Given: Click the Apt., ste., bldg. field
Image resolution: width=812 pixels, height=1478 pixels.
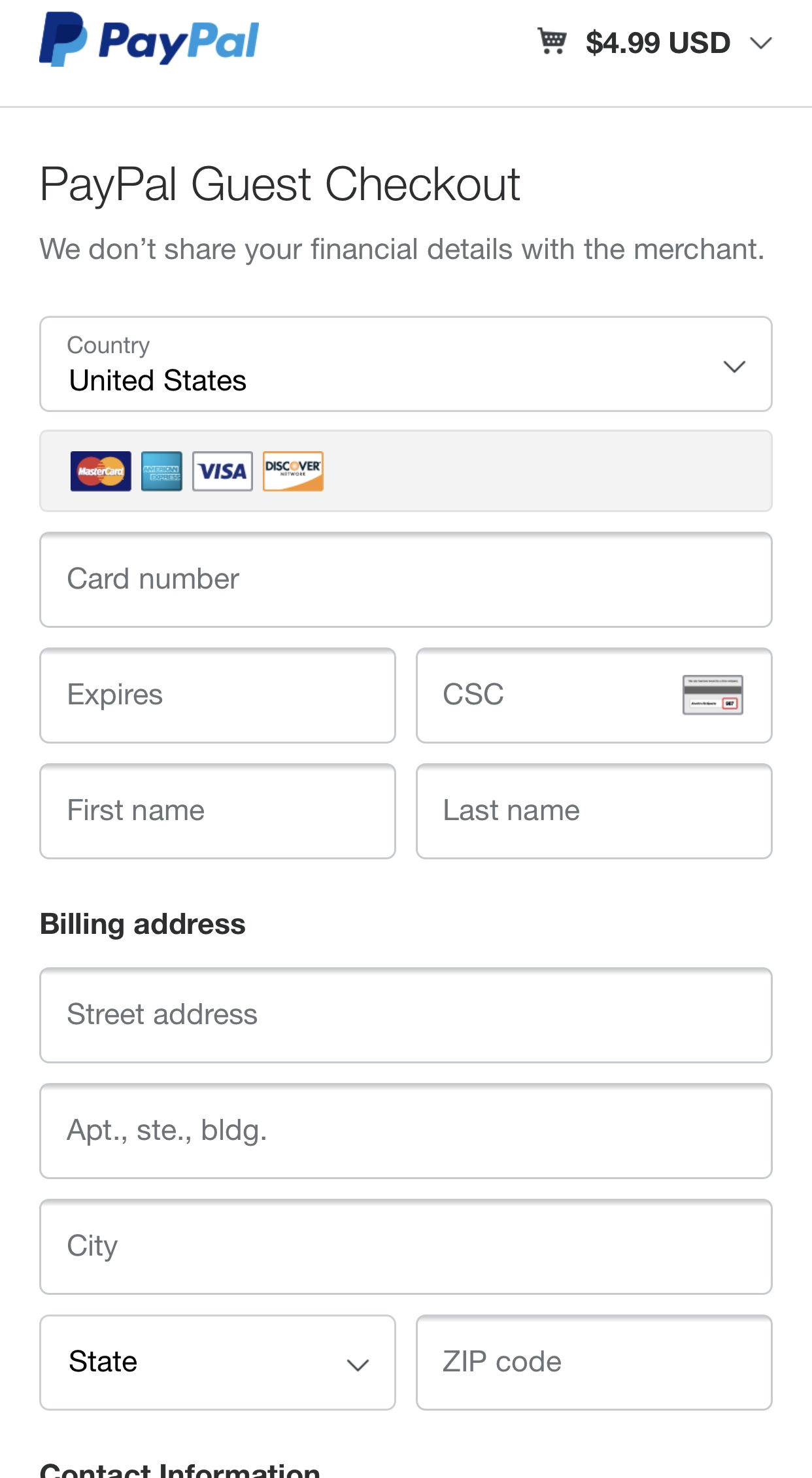Looking at the screenshot, I should 406,1131.
